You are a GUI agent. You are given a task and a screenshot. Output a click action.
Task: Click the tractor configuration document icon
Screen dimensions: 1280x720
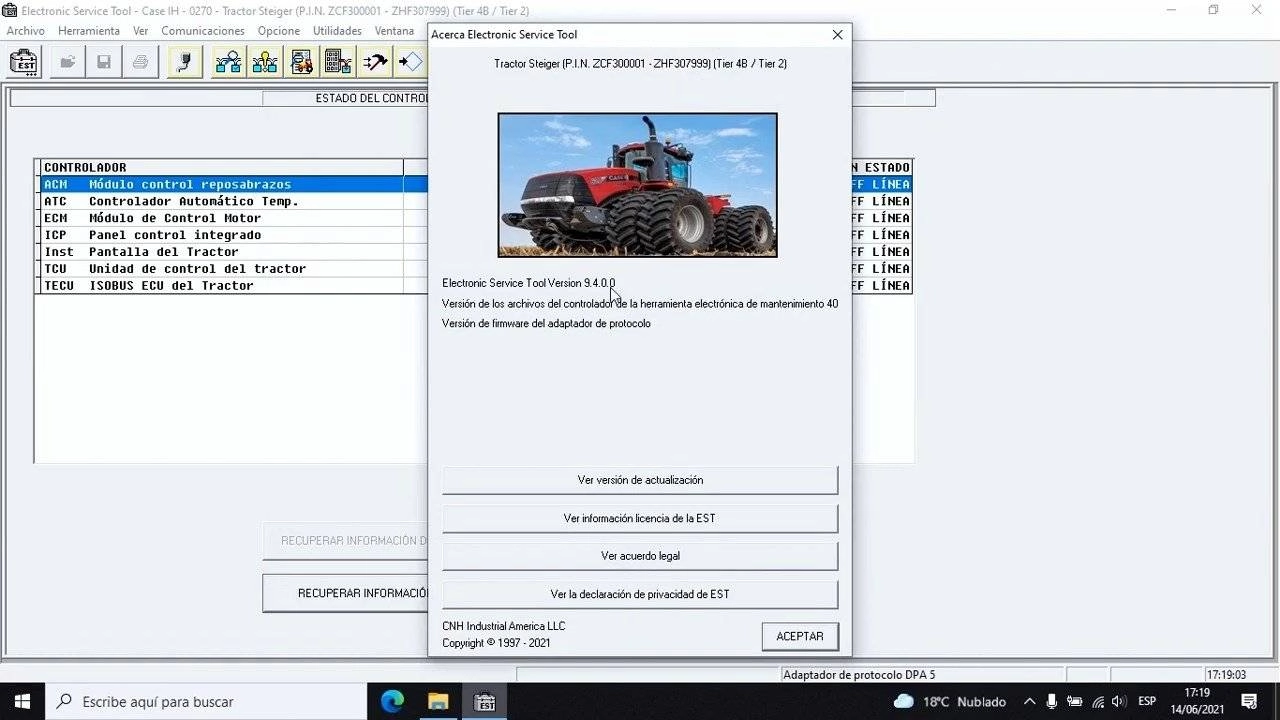[302, 62]
